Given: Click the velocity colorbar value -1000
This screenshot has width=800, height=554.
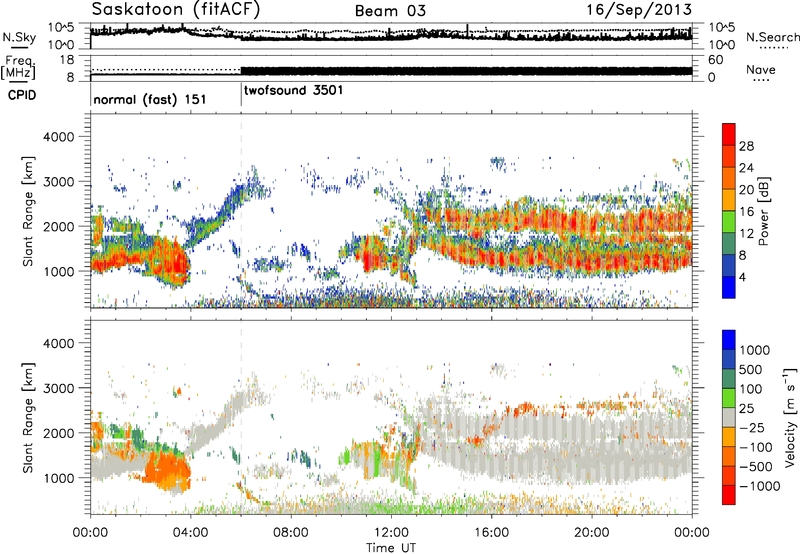Looking at the screenshot, I should (760, 486).
